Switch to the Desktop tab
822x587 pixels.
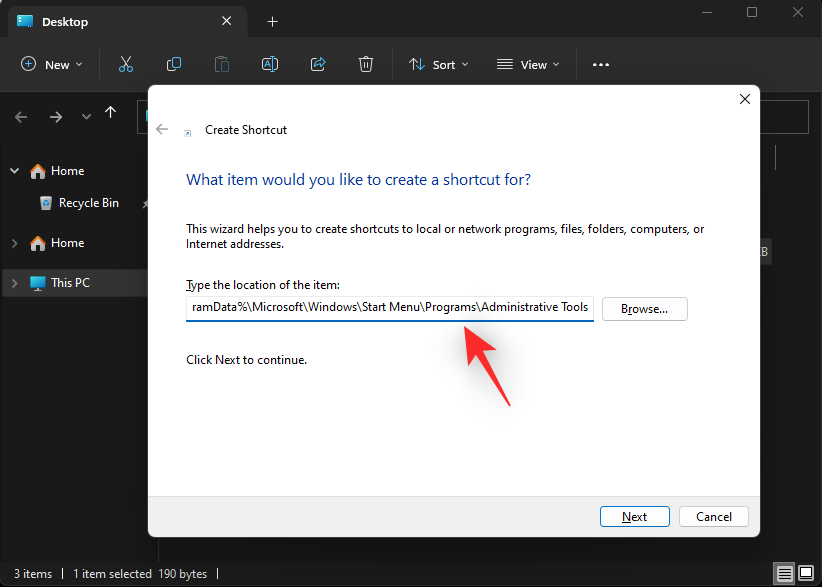[64, 21]
